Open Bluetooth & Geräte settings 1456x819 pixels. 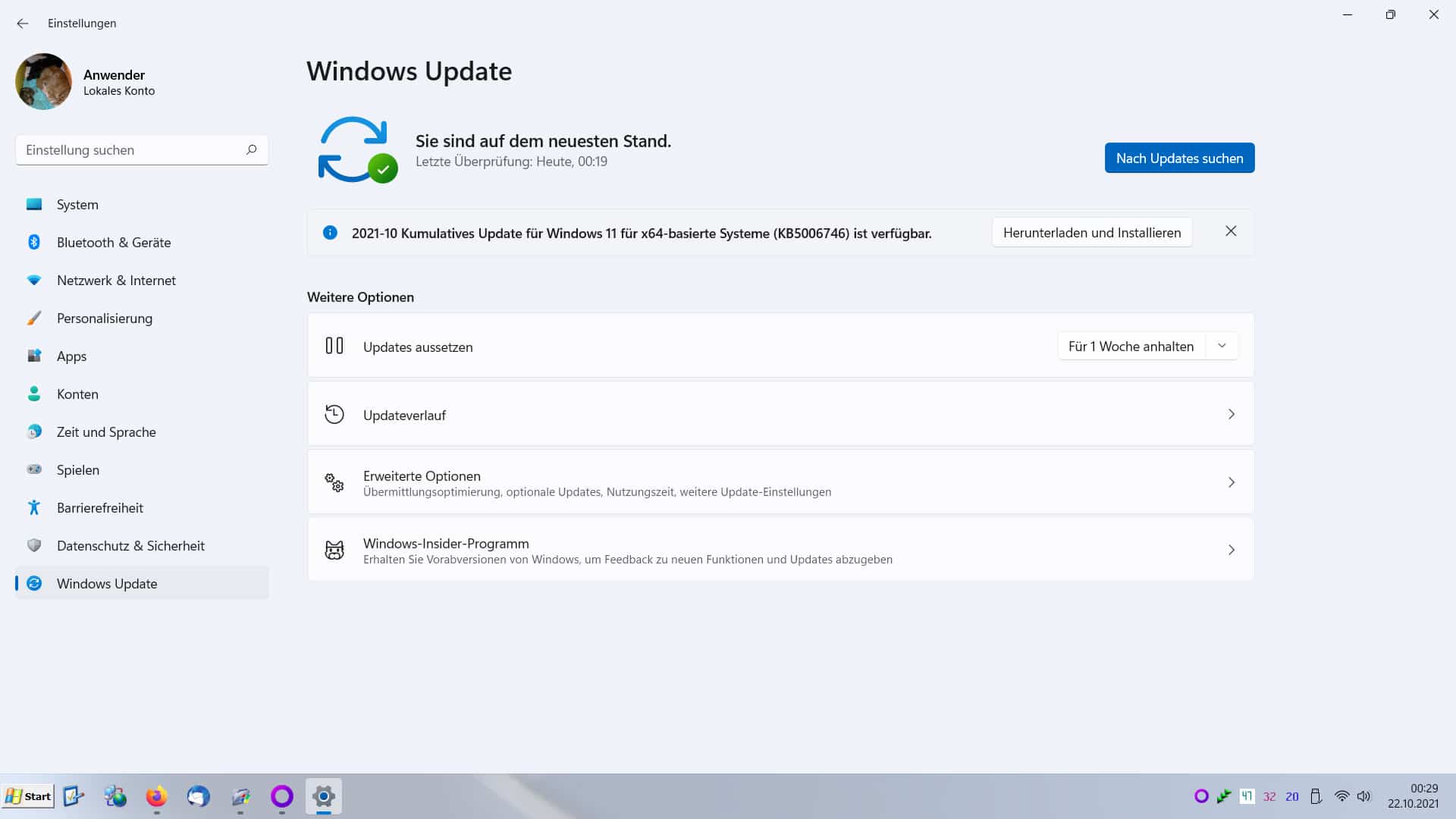click(x=142, y=242)
